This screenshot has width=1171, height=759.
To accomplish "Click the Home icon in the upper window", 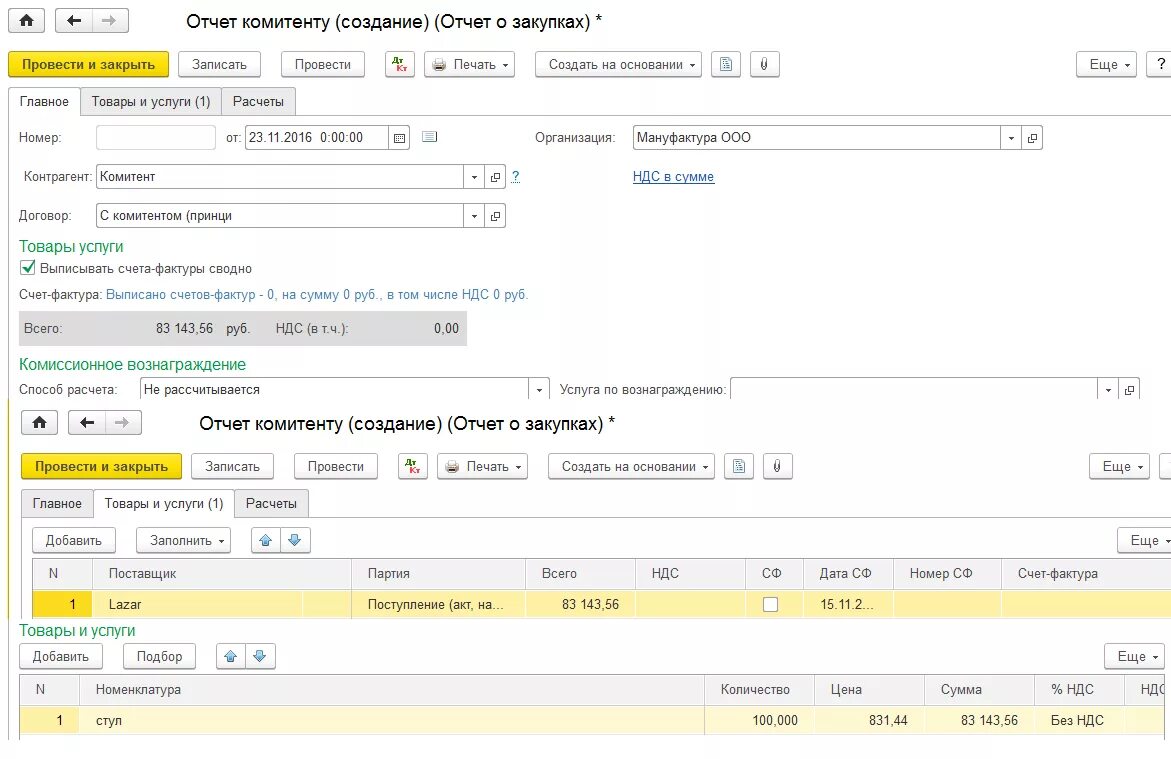I will click(x=27, y=20).
